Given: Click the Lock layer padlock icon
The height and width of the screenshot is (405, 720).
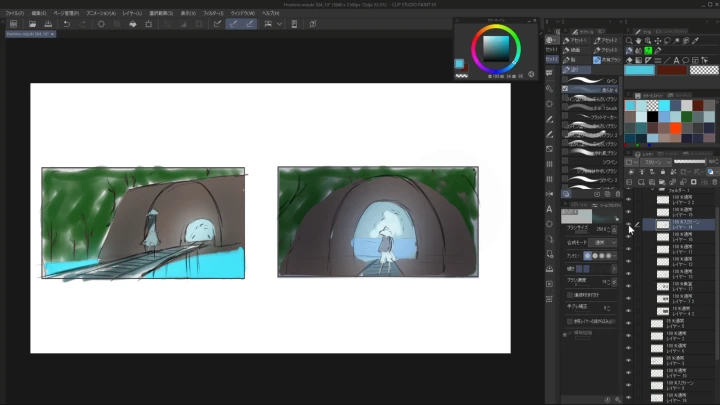Looking at the screenshot, I should point(663,172).
